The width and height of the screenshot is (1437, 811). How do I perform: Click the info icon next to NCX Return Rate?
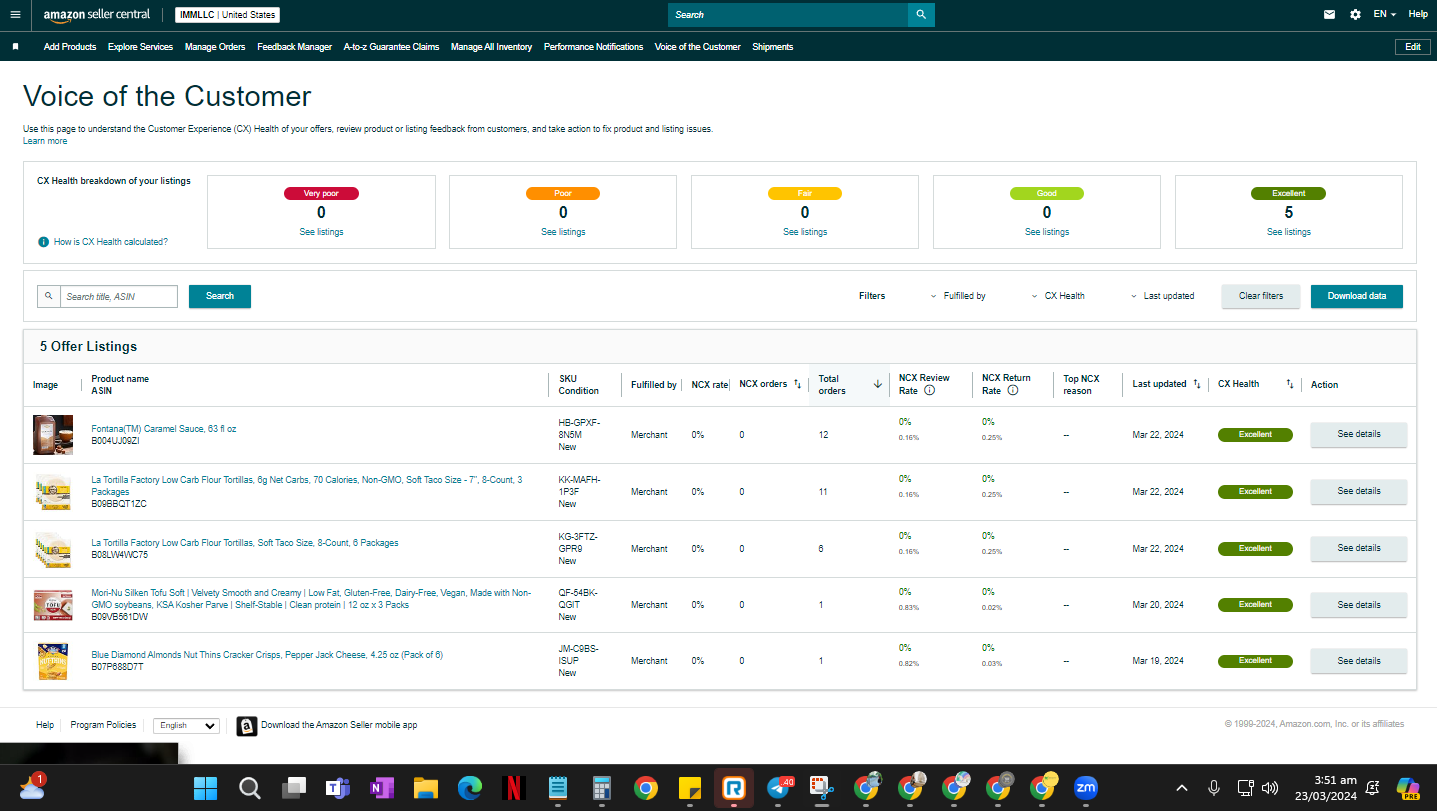pos(1013,391)
